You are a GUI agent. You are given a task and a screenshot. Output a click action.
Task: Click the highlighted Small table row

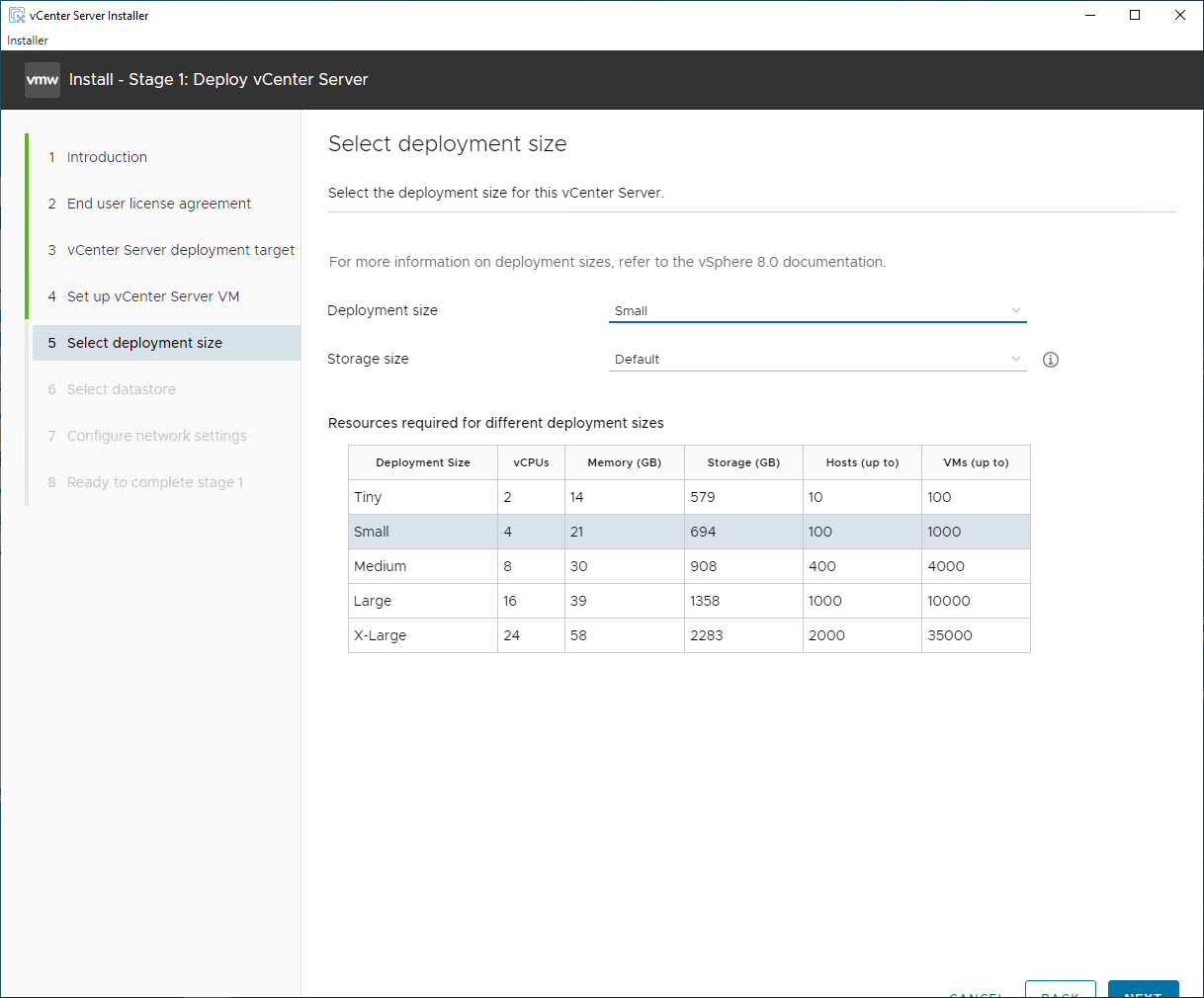pos(688,532)
